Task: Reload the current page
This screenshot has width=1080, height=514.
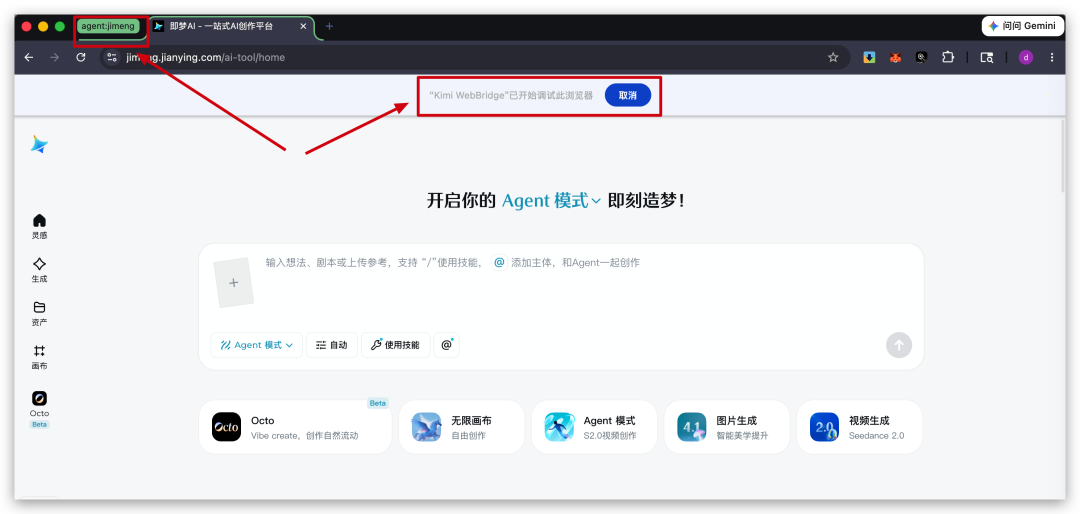Action: pyautogui.click(x=81, y=57)
